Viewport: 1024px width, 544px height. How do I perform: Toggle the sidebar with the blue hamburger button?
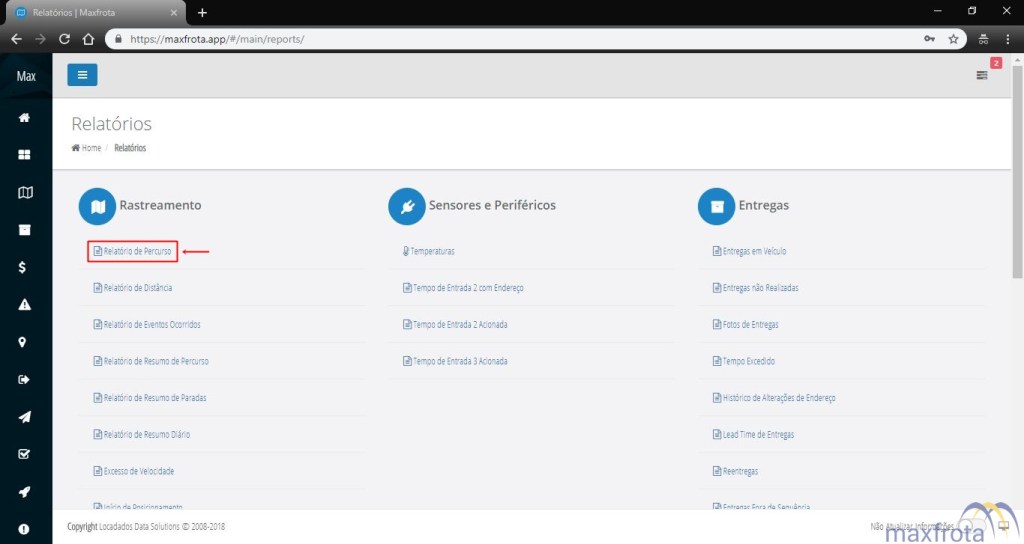[x=82, y=75]
